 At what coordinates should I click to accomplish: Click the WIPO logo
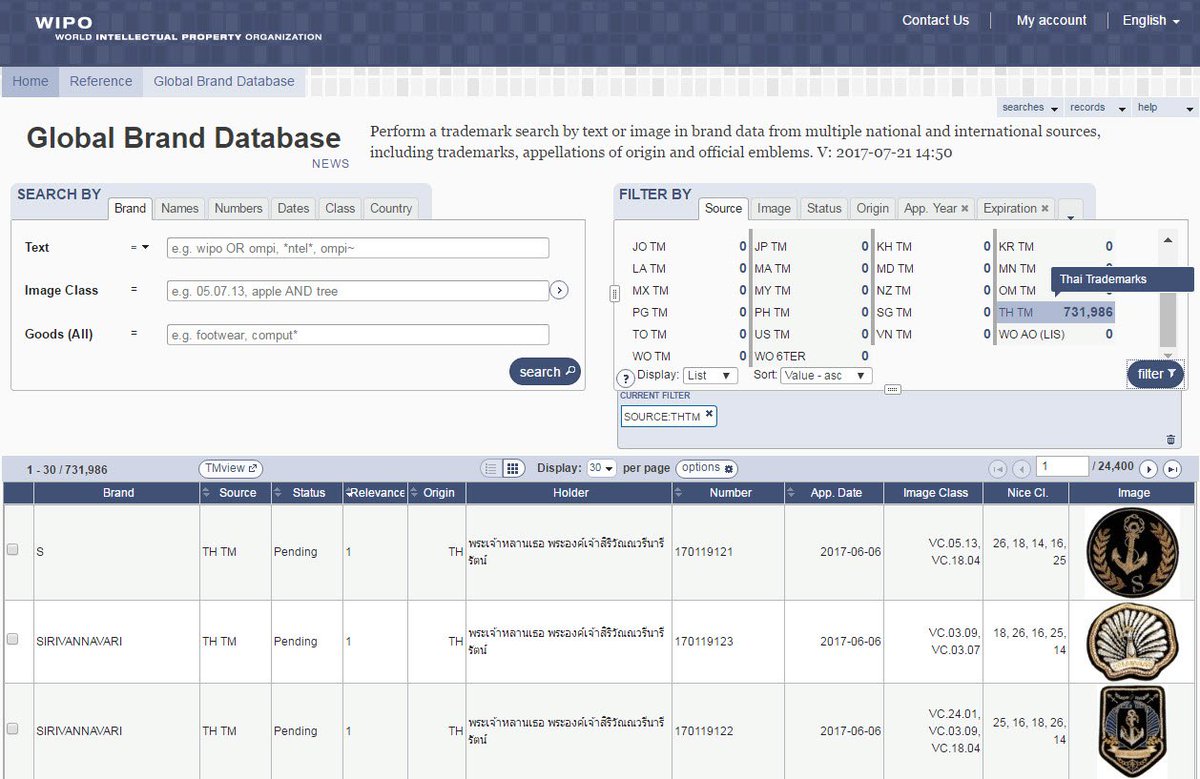click(178, 27)
